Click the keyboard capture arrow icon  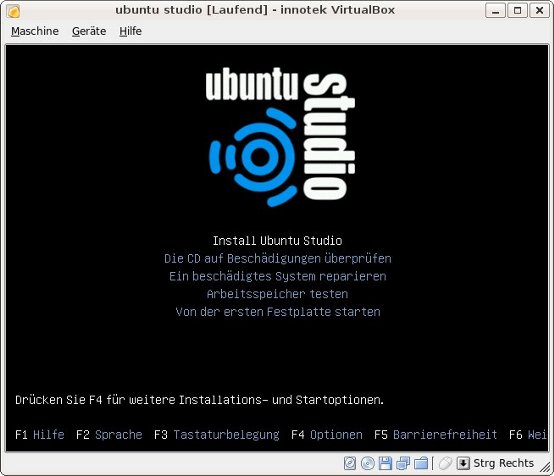(463, 463)
